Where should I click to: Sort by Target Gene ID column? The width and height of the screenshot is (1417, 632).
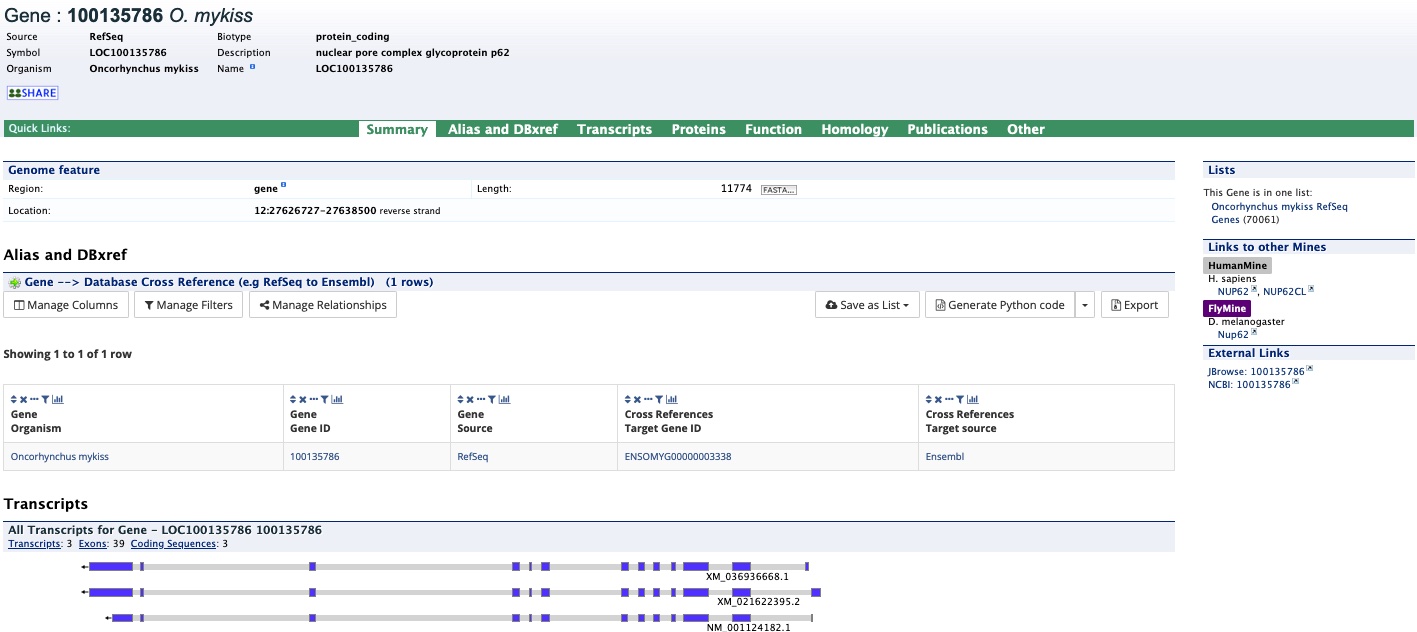pos(628,399)
